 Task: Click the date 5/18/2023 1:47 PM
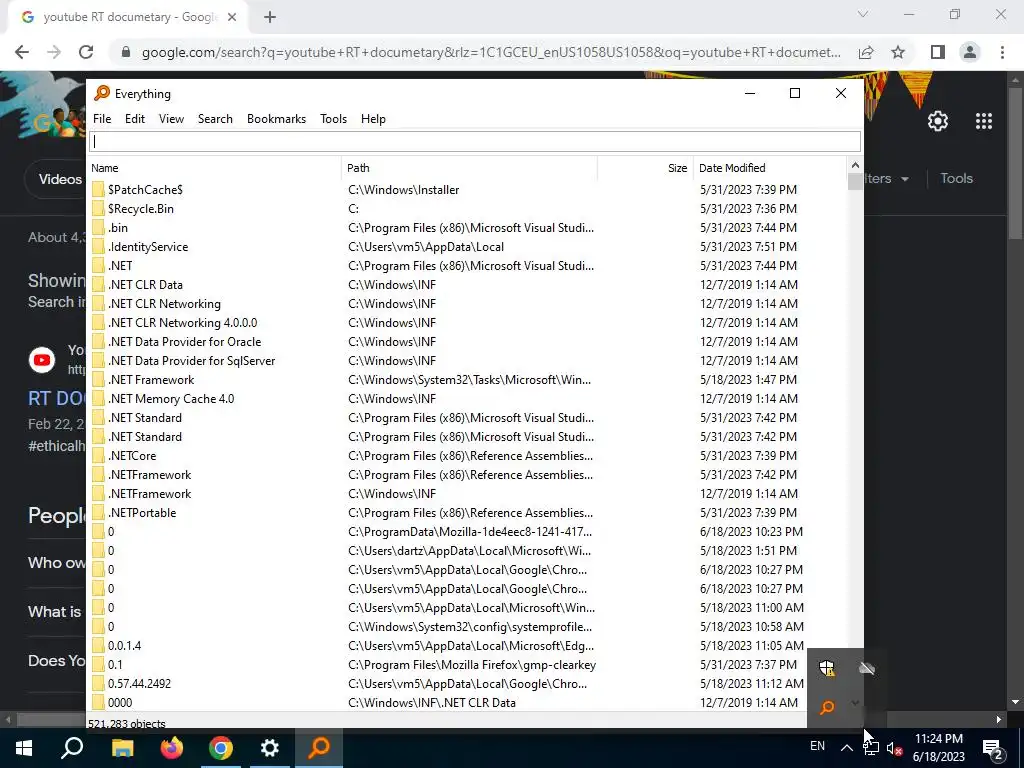pos(748,379)
